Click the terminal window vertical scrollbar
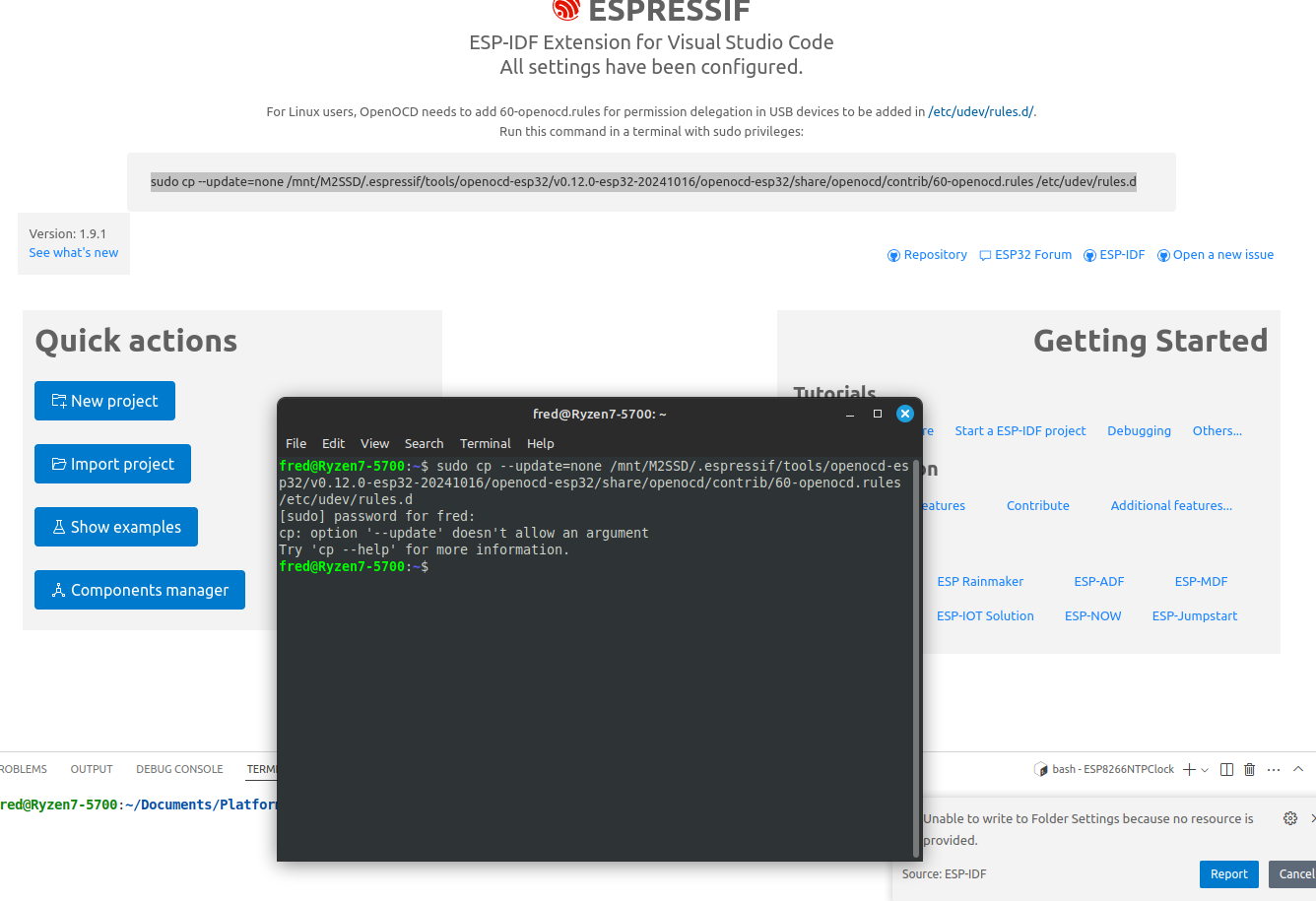Image resolution: width=1316 pixels, height=901 pixels. [918, 657]
